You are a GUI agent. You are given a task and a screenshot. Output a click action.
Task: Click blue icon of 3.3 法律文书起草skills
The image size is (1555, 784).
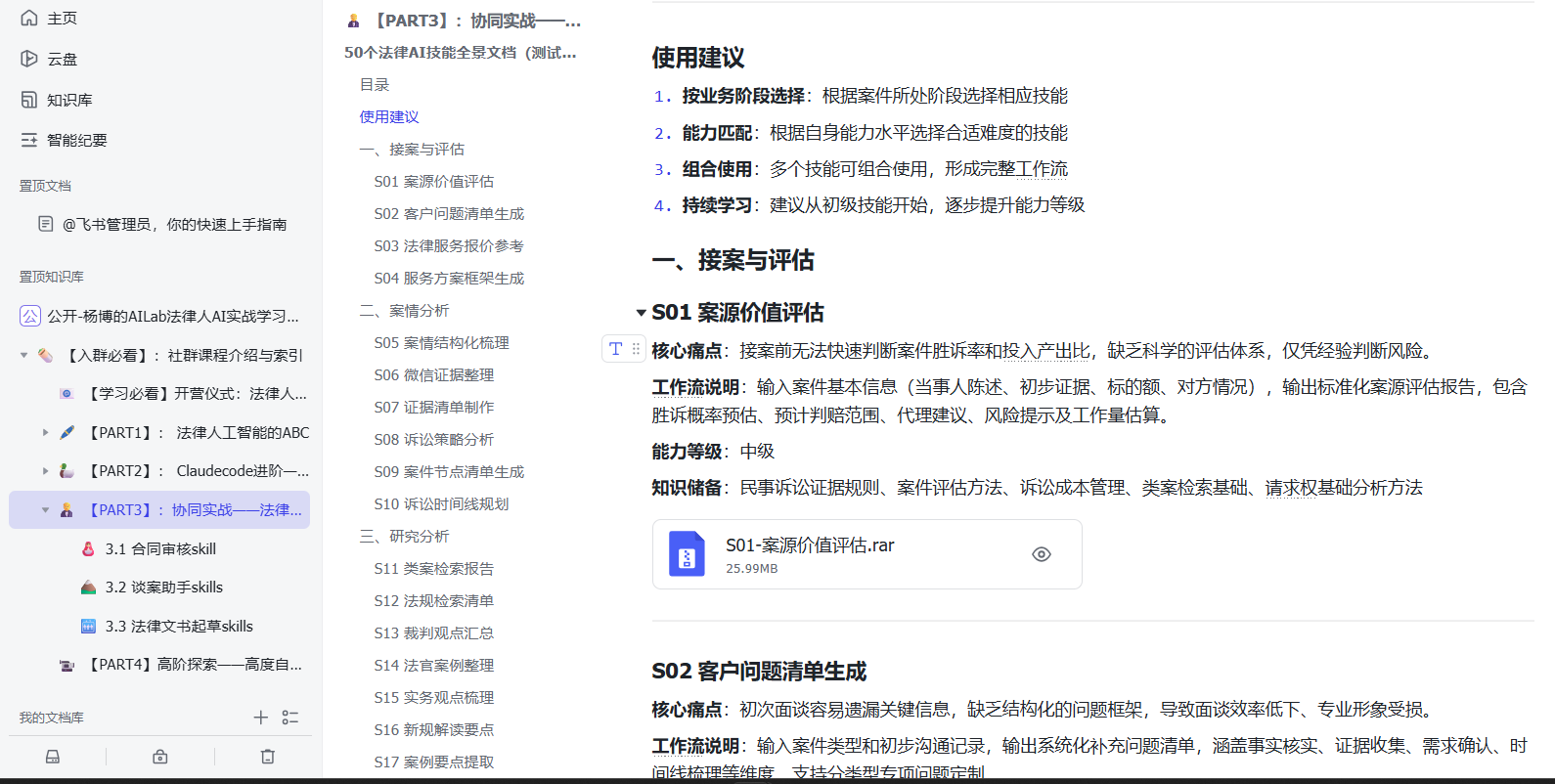click(88, 626)
